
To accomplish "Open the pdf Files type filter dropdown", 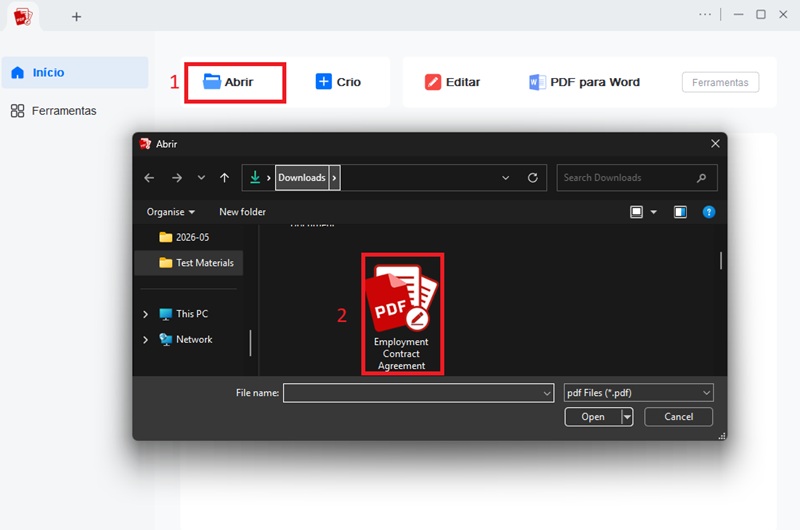I will [638, 393].
